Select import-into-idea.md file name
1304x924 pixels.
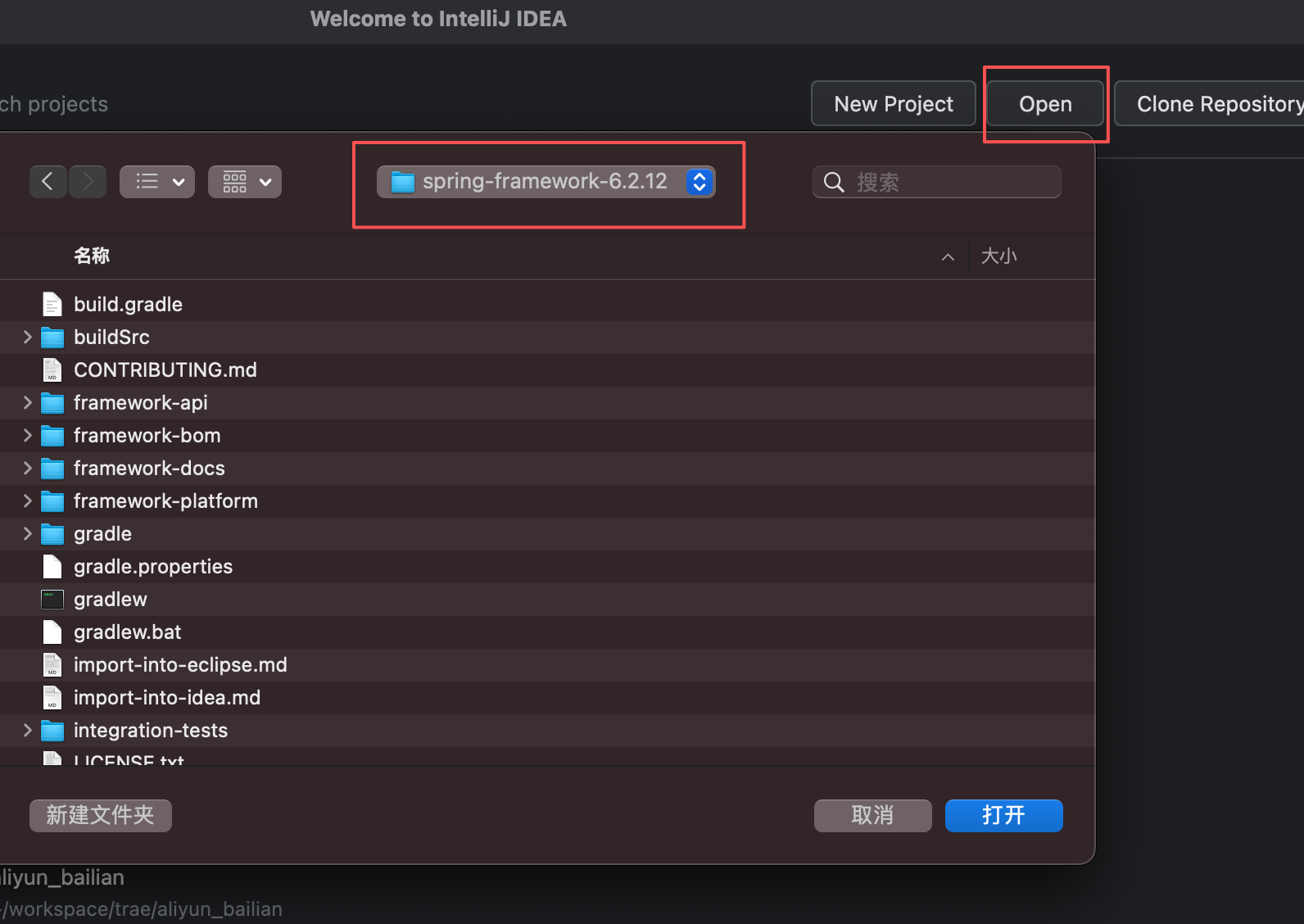(x=167, y=698)
